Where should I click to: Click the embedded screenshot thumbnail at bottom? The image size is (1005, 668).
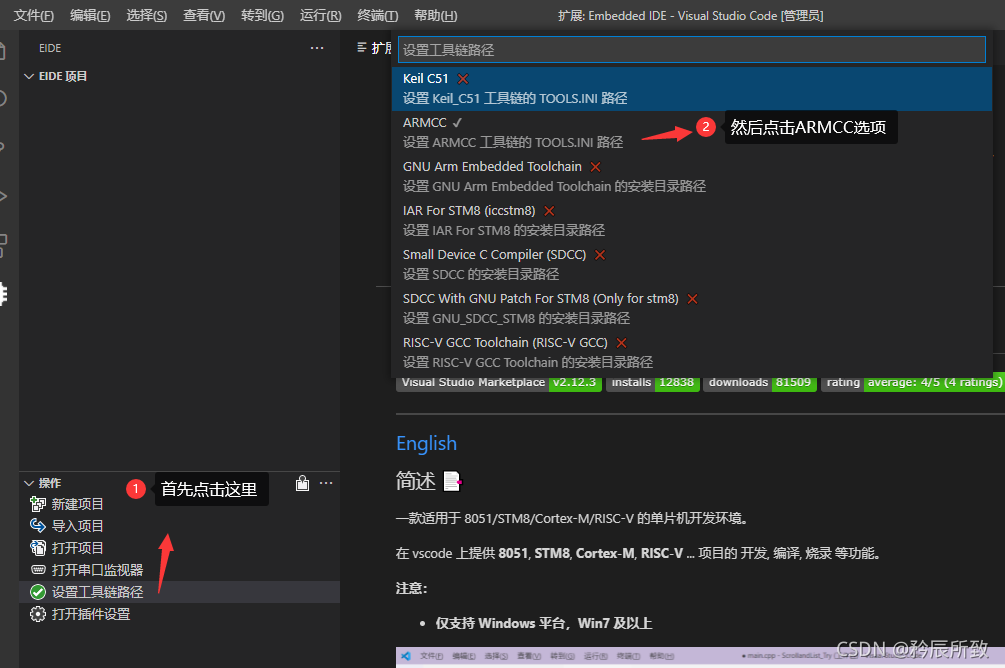pos(700,657)
